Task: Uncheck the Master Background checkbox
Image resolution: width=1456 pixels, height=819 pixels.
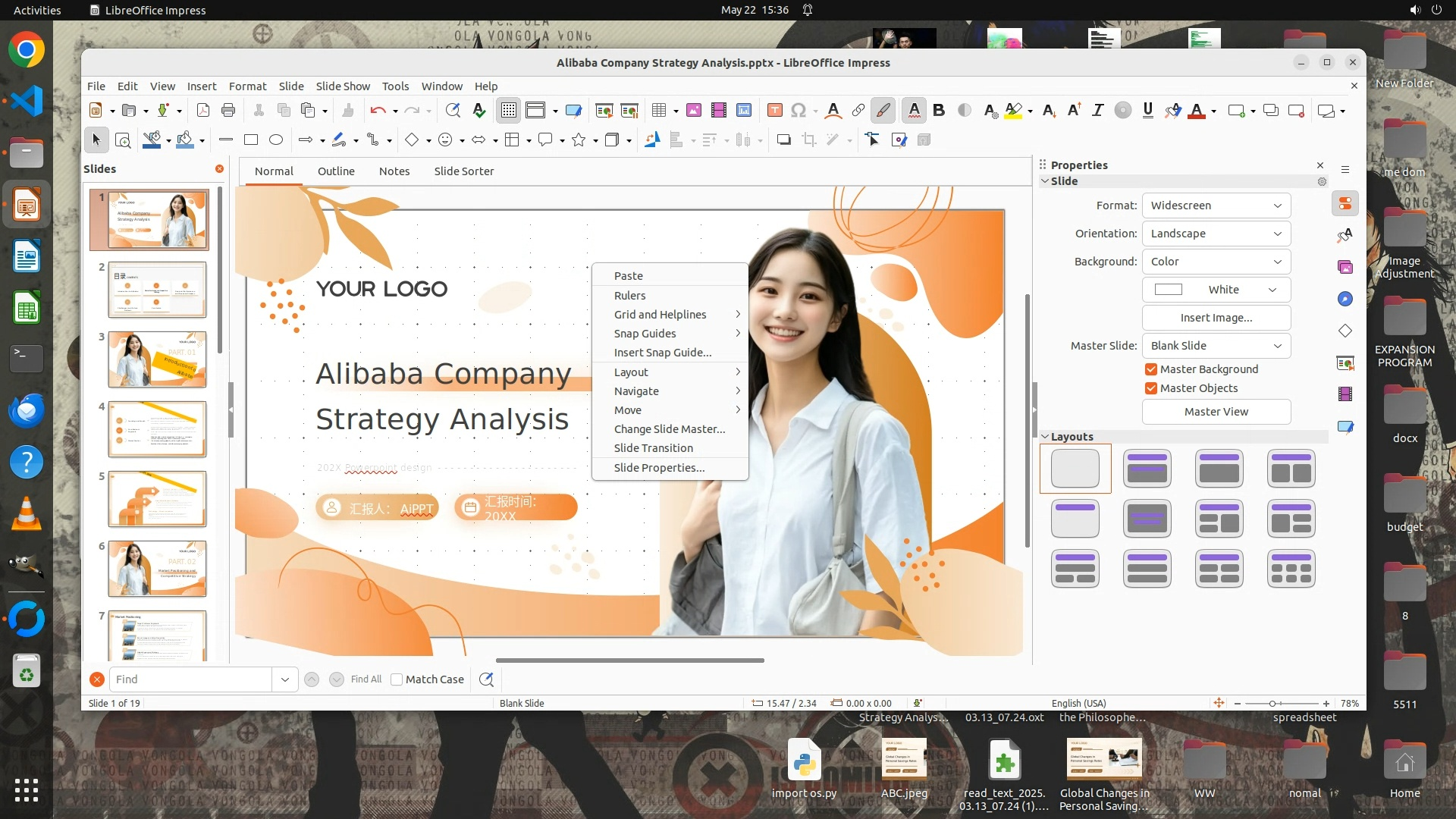Action: coord(1151,369)
